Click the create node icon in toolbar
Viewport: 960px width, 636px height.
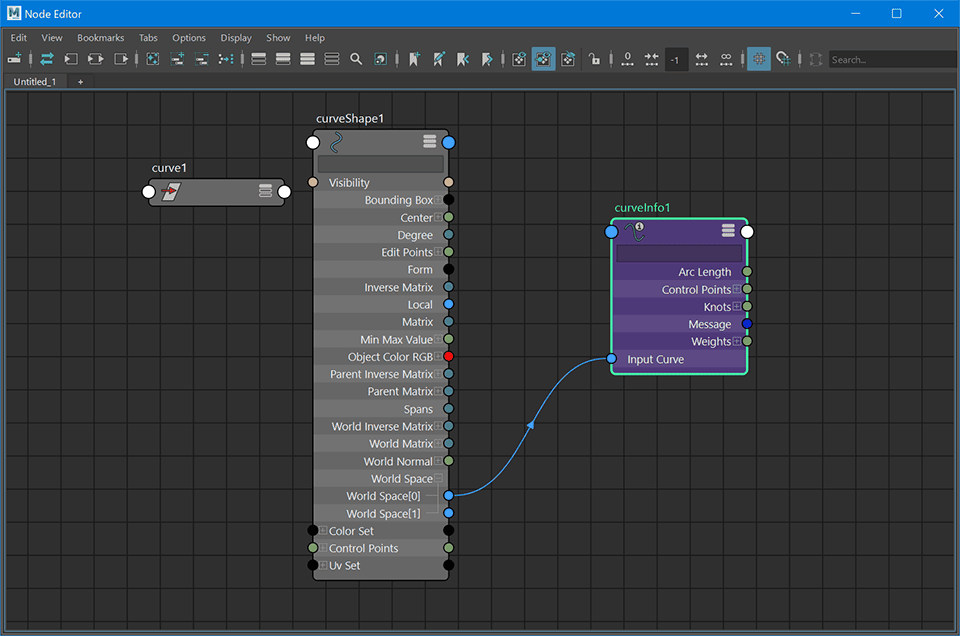15,60
